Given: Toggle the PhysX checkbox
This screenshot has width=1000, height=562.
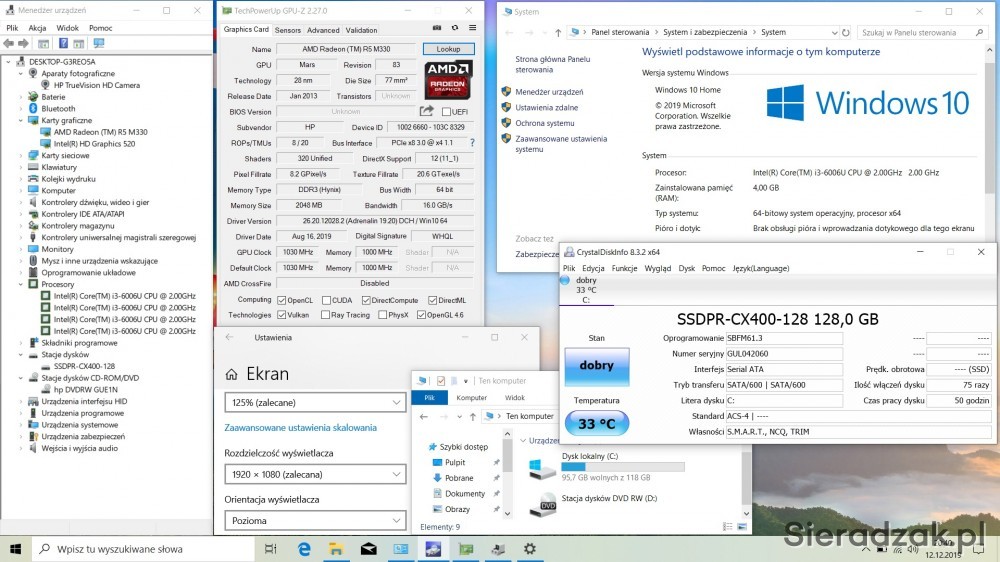Looking at the screenshot, I should [x=382, y=315].
